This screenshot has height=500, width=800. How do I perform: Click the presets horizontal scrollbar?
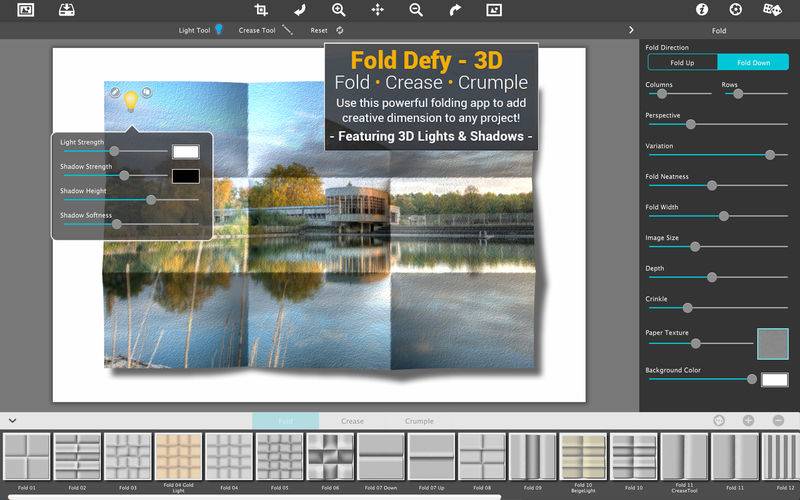(255, 497)
